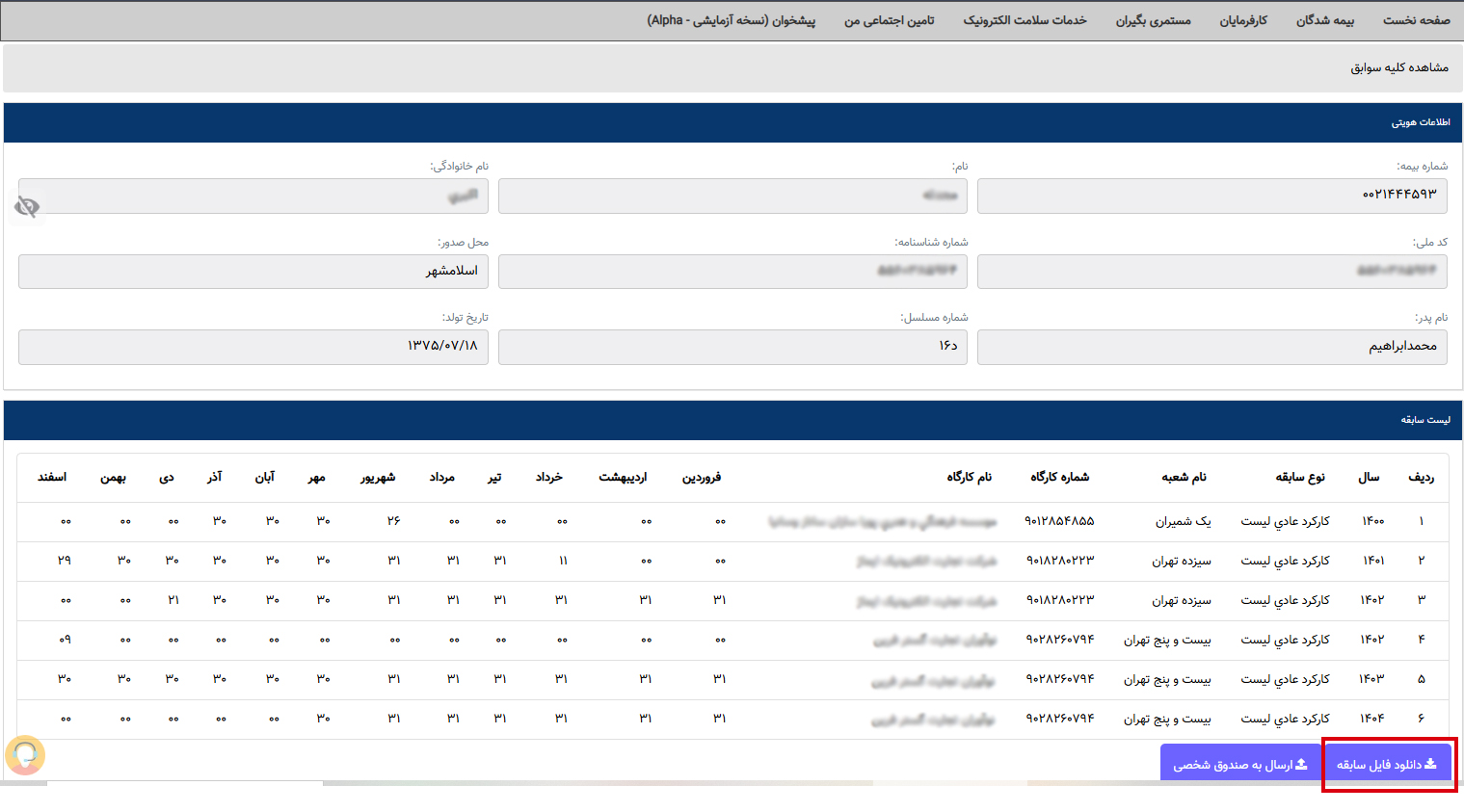The image size is (1464, 812).
Task: Expand the بیمه شدگان menu
Action: click(1324, 20)
